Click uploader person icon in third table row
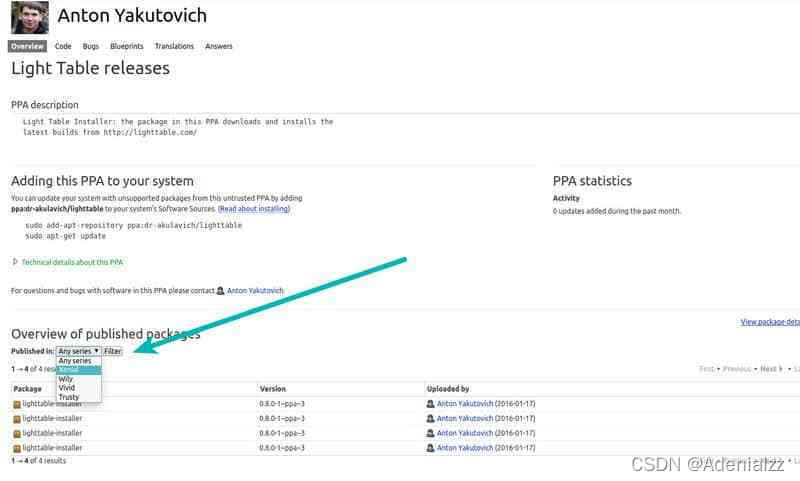 [431, 434]
